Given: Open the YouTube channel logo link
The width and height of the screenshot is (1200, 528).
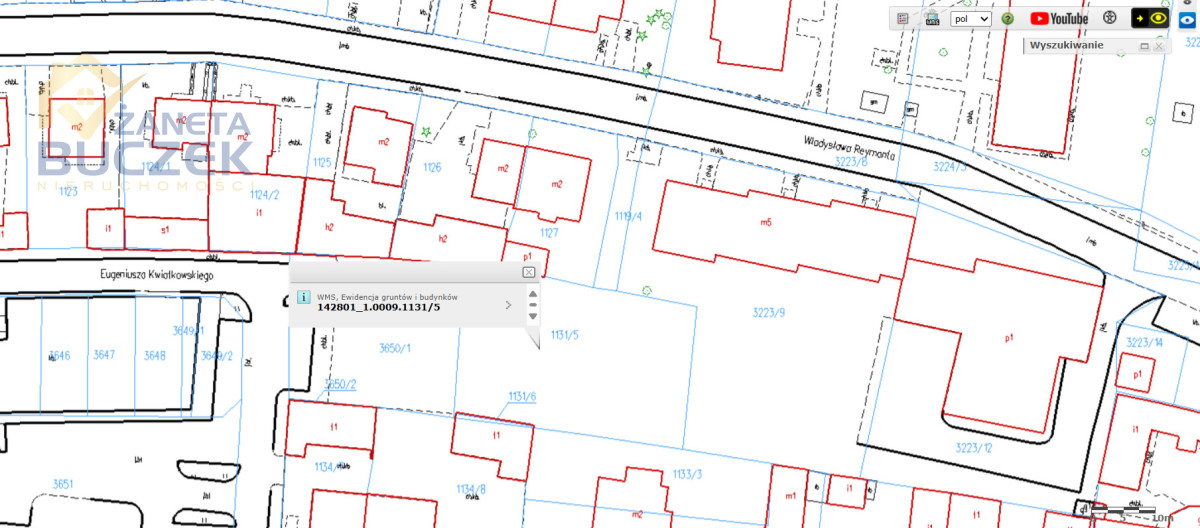Looking at the screenshot, I should pyautogui.click(x=1059, y=18).
